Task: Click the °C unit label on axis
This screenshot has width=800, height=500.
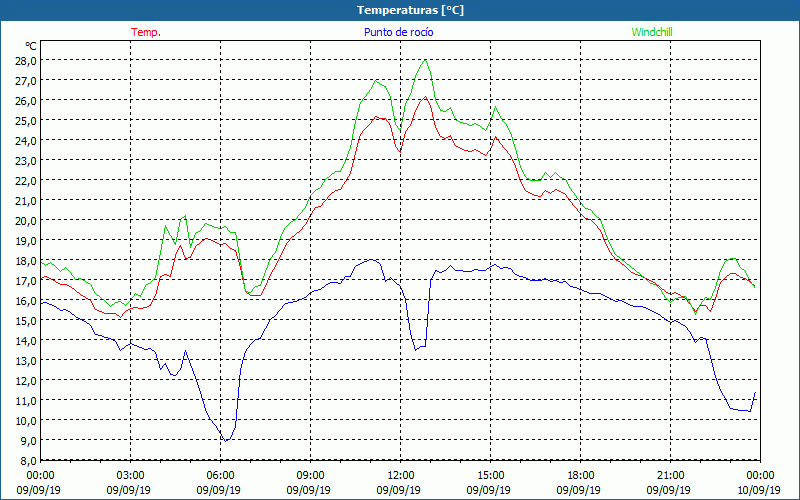Action: tap(31, 46)
